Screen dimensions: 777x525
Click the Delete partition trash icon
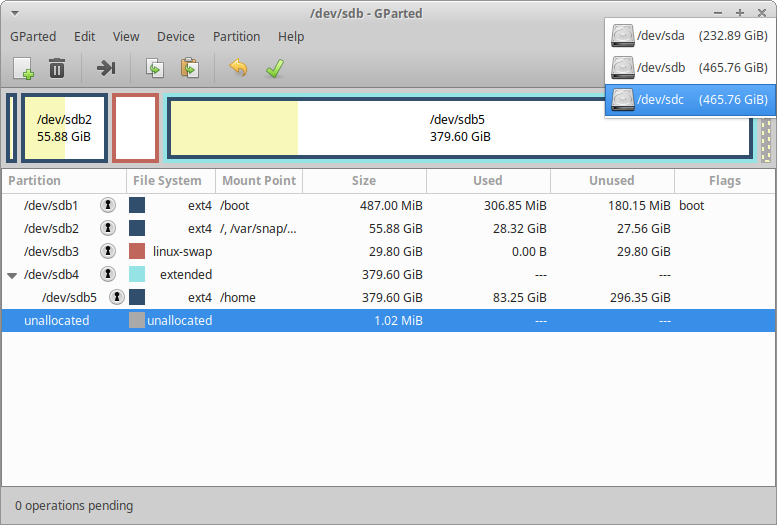(57, 68)
